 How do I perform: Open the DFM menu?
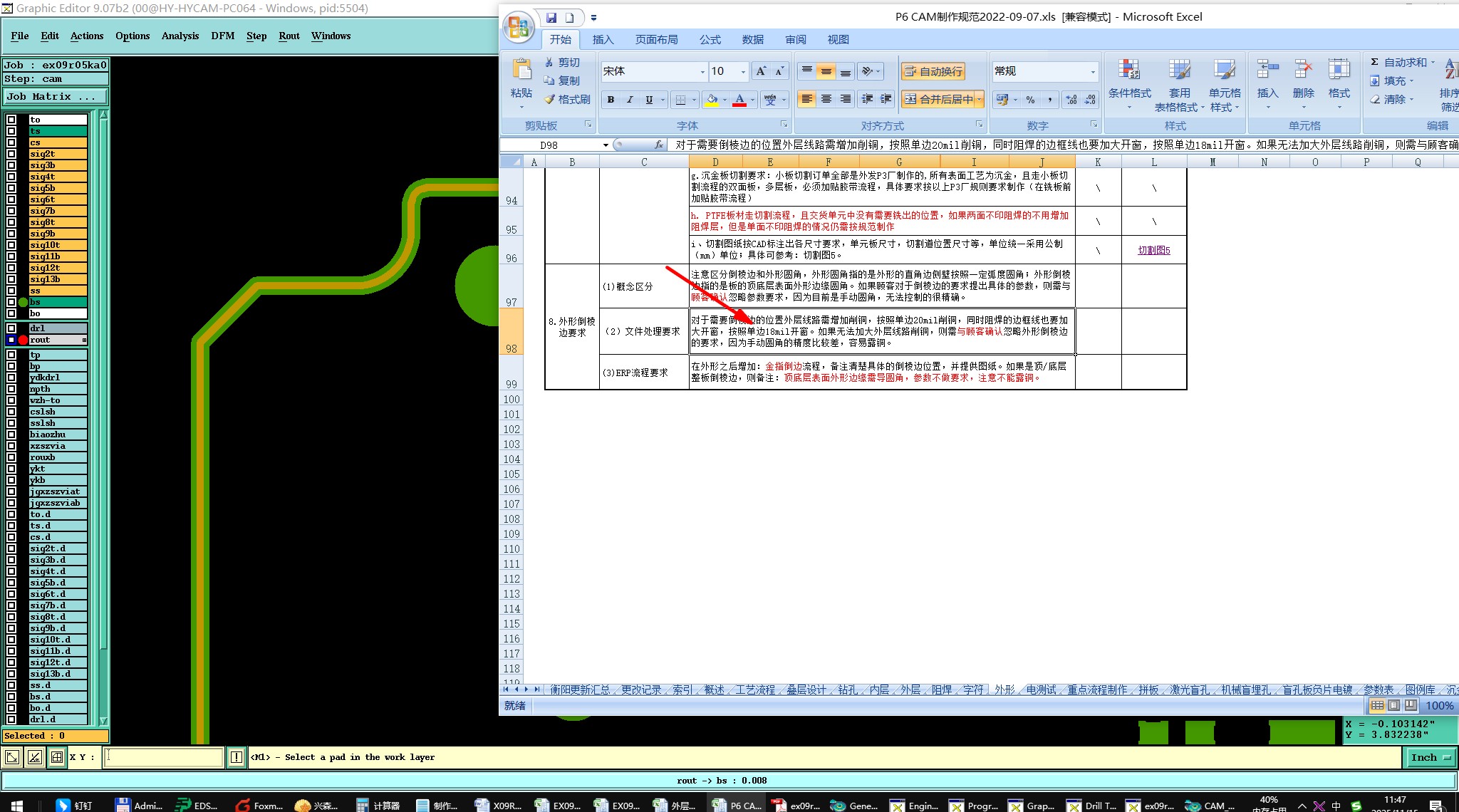click(x=222, y=36)
